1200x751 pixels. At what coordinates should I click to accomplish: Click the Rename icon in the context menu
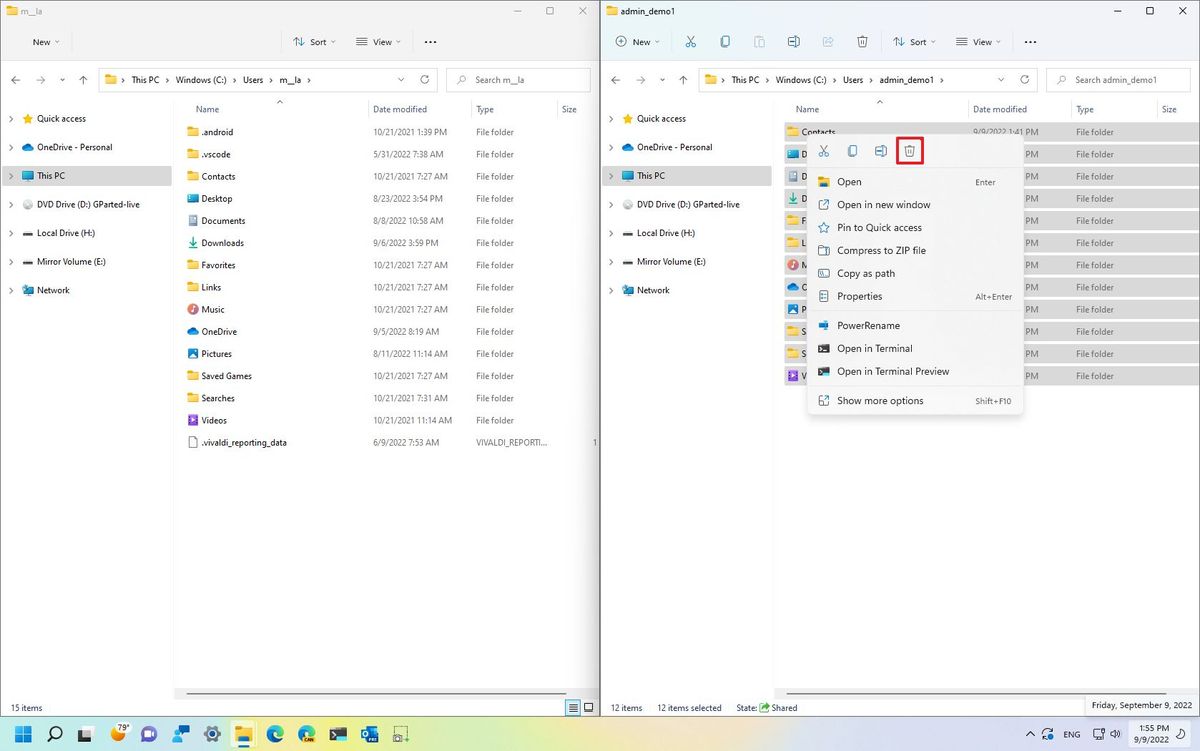(880, 150)
